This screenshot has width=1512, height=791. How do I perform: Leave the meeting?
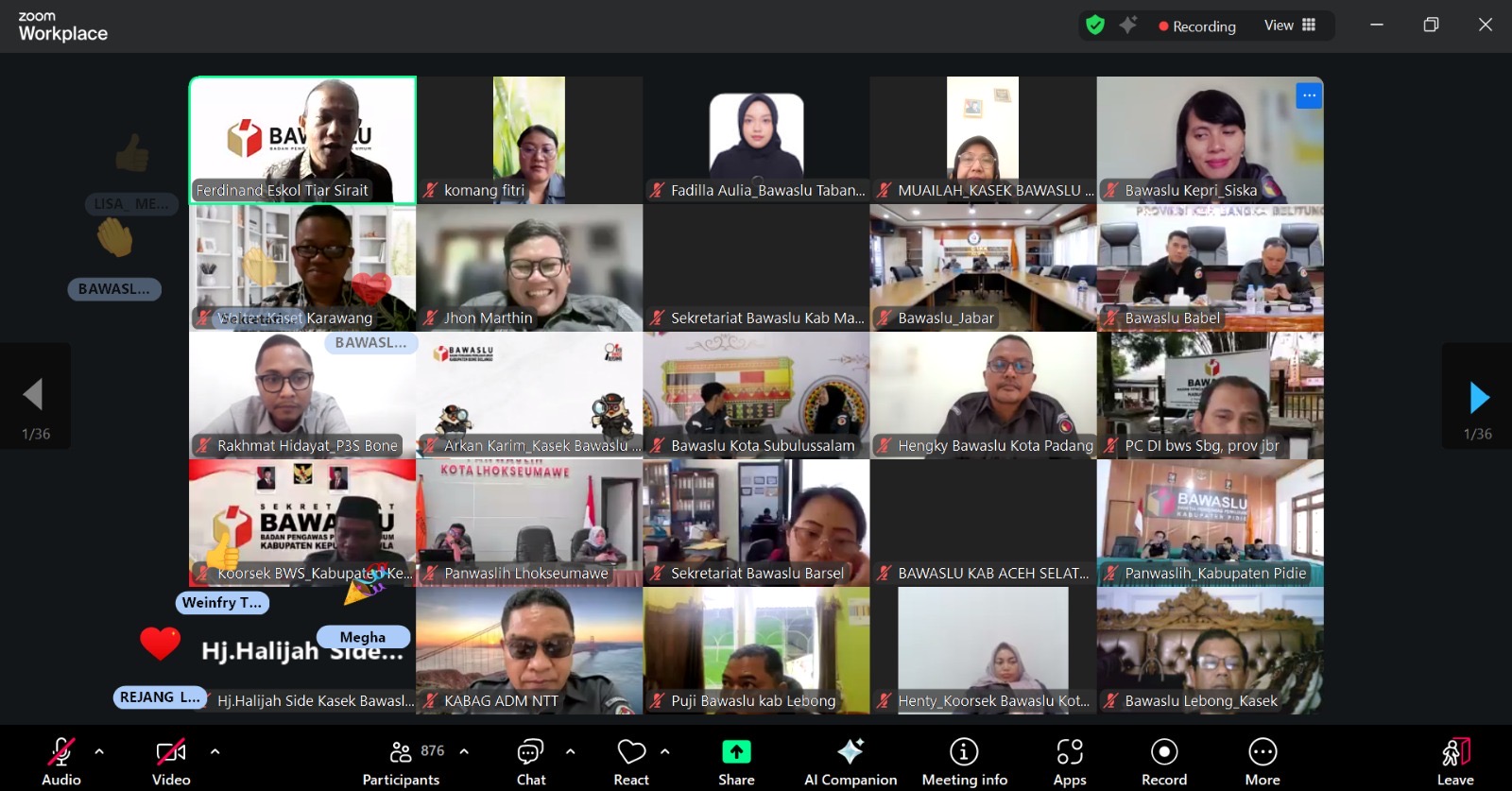[1455, 761]
